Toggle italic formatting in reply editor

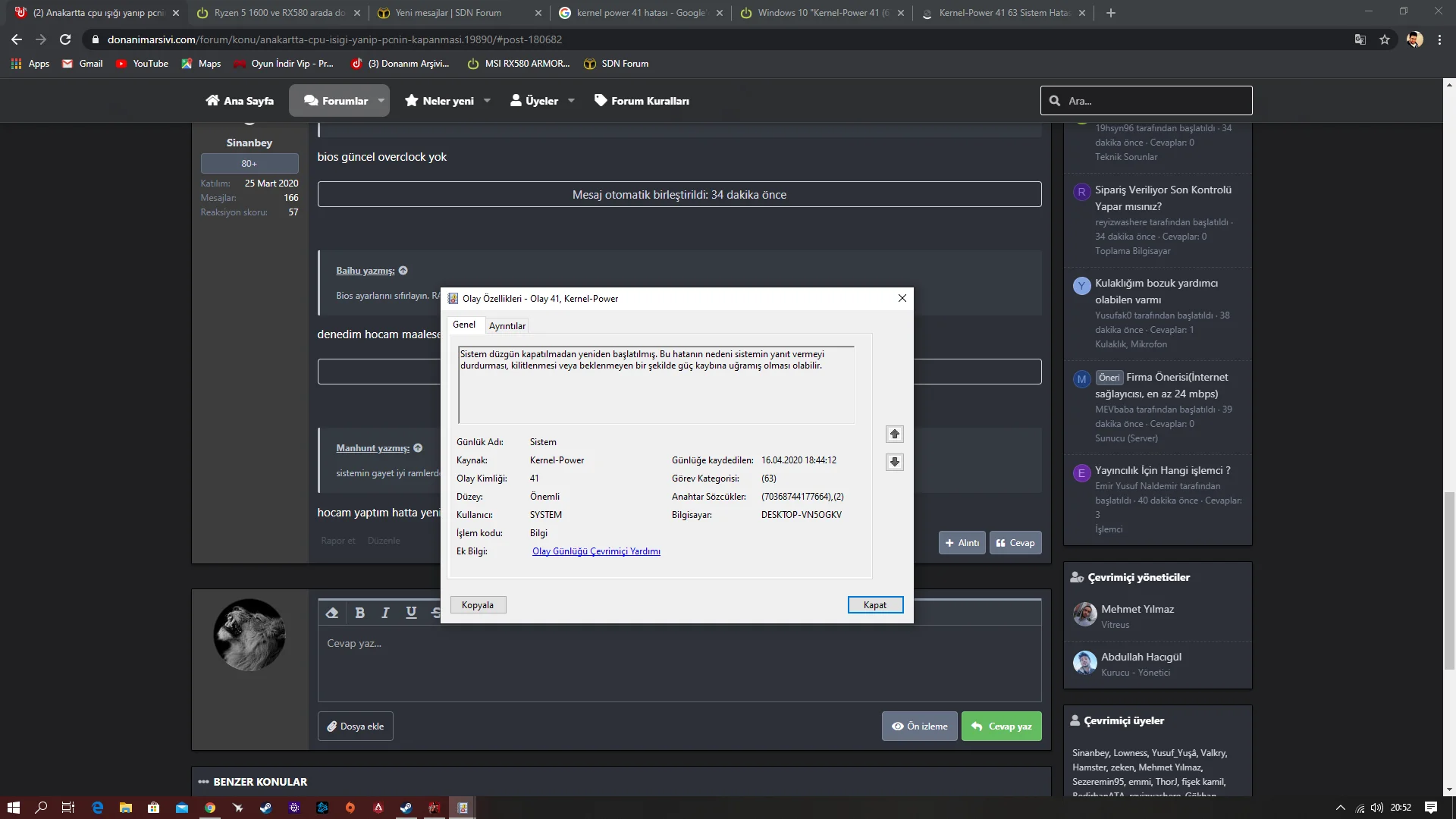(385, 613)
